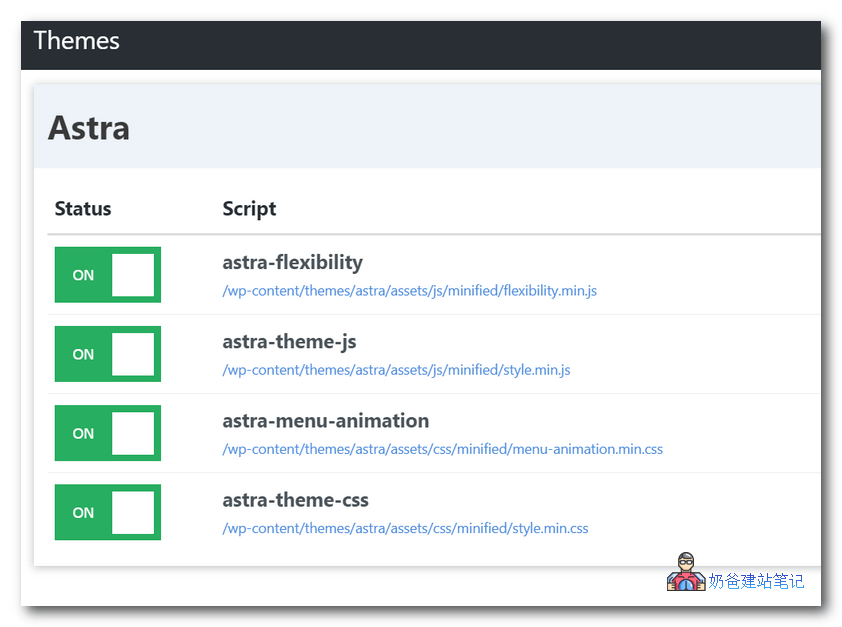842x627 pixels.
Task: Click the mascot icon in the watermark
Action: point(686,573)
